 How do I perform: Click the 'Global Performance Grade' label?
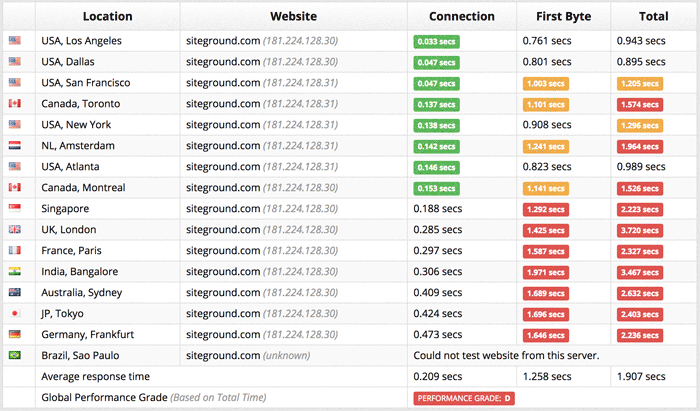tap(104, 397)
